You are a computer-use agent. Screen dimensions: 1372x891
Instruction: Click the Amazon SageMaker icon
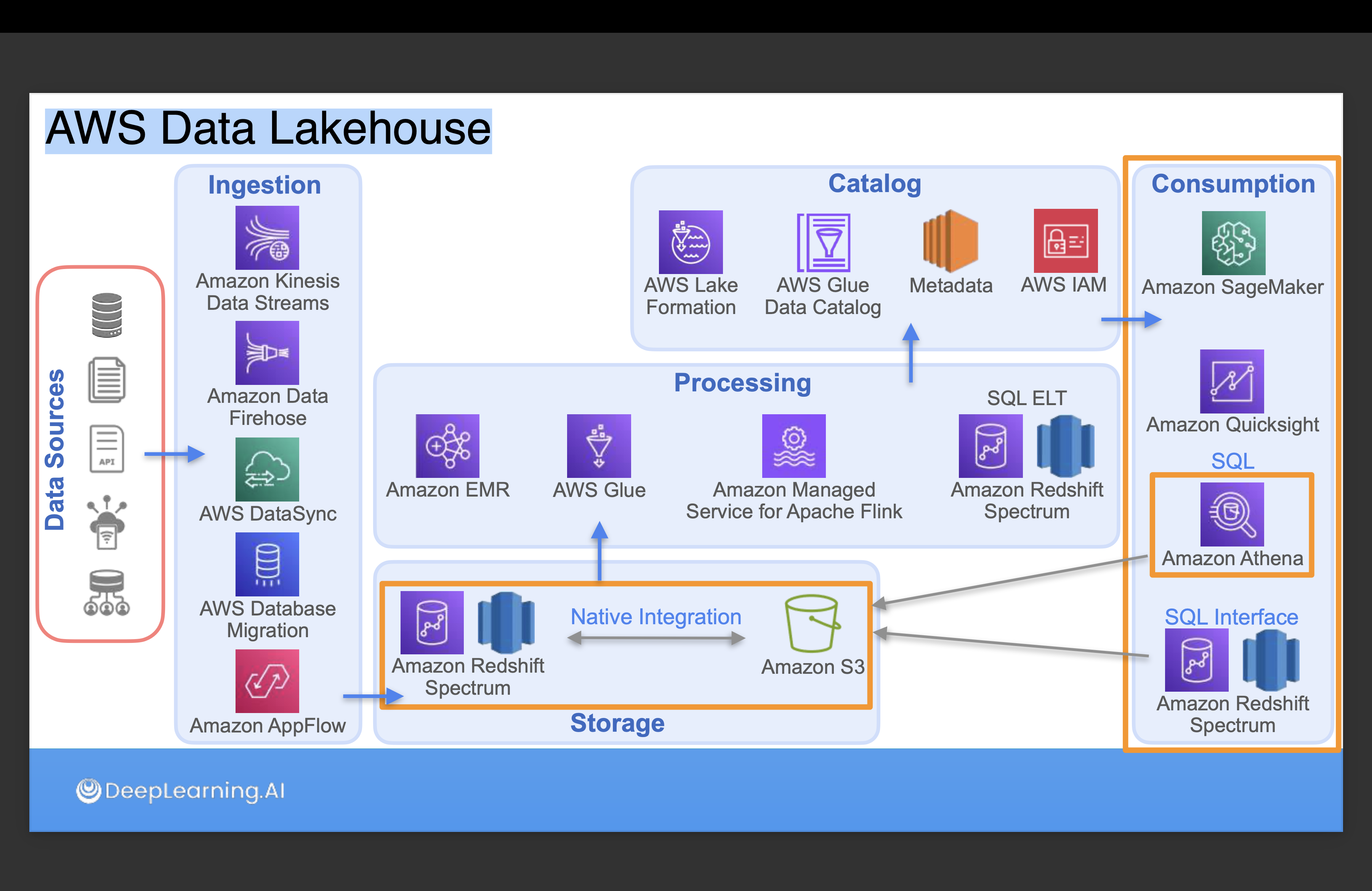coord(1233,243)
